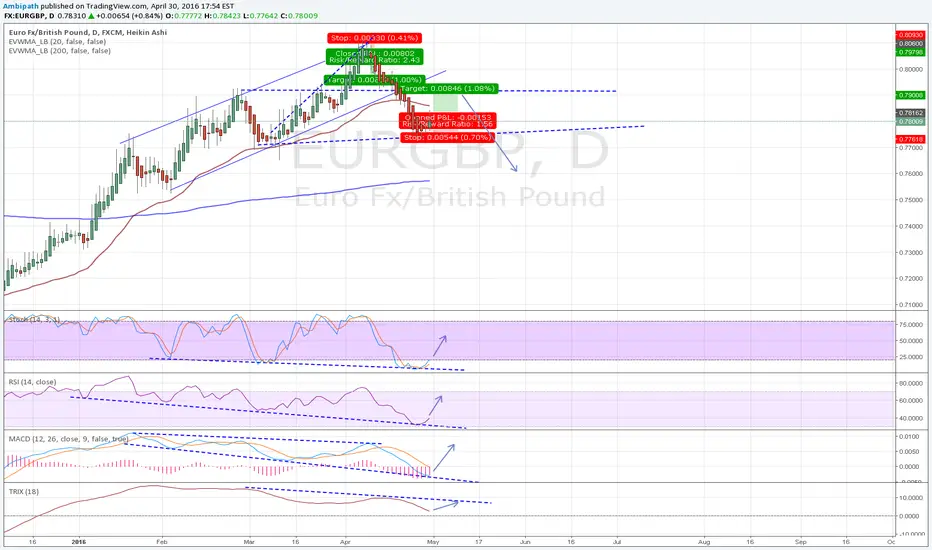Click the gray 0.80600 price tag
Screen dimensions: 932x550
coord(911,43)
